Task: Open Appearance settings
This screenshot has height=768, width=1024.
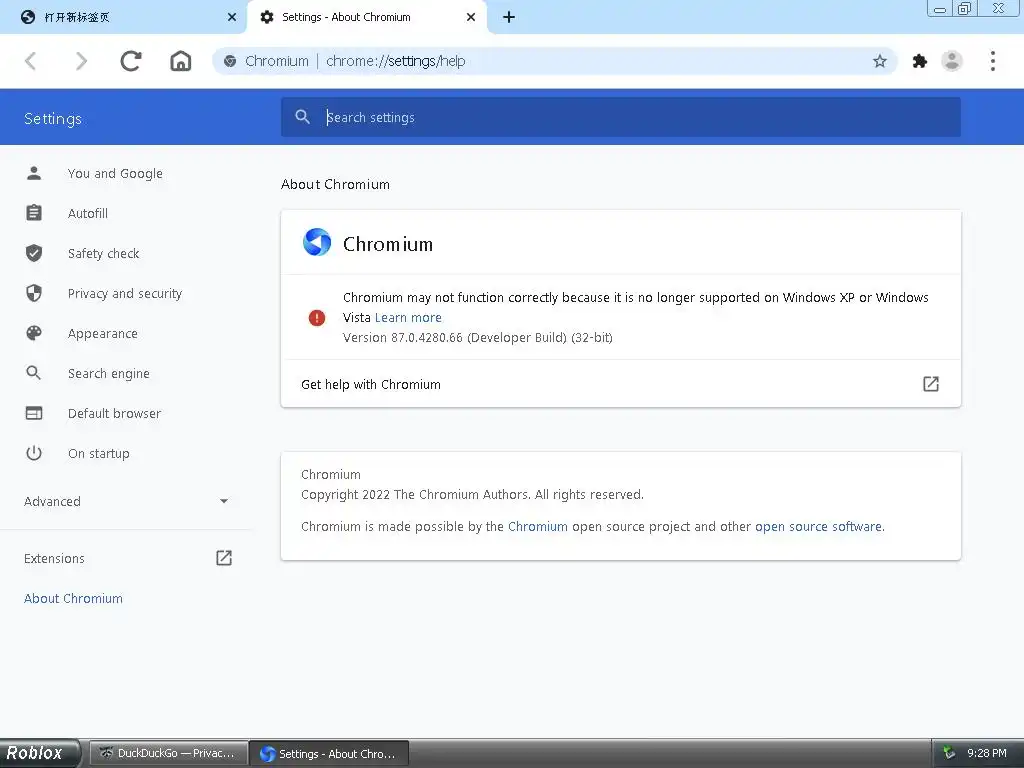Action: 103,333
